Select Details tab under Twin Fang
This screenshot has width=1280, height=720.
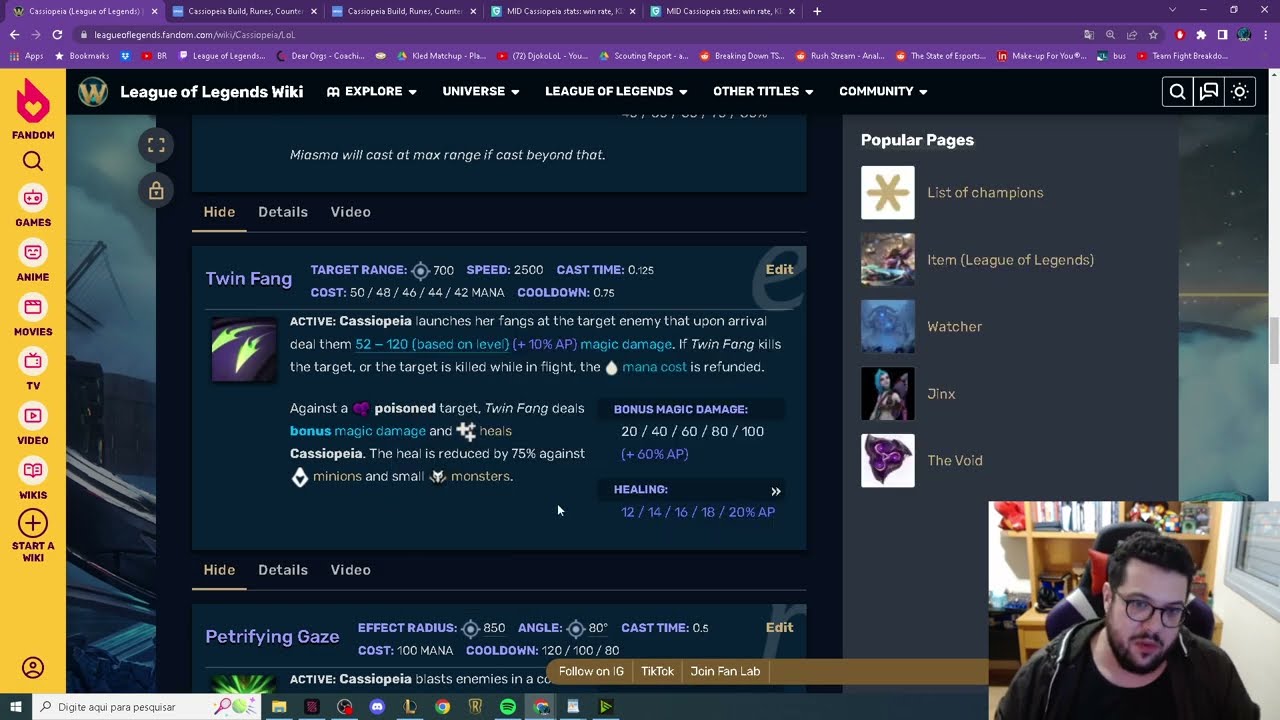[283, 570]
